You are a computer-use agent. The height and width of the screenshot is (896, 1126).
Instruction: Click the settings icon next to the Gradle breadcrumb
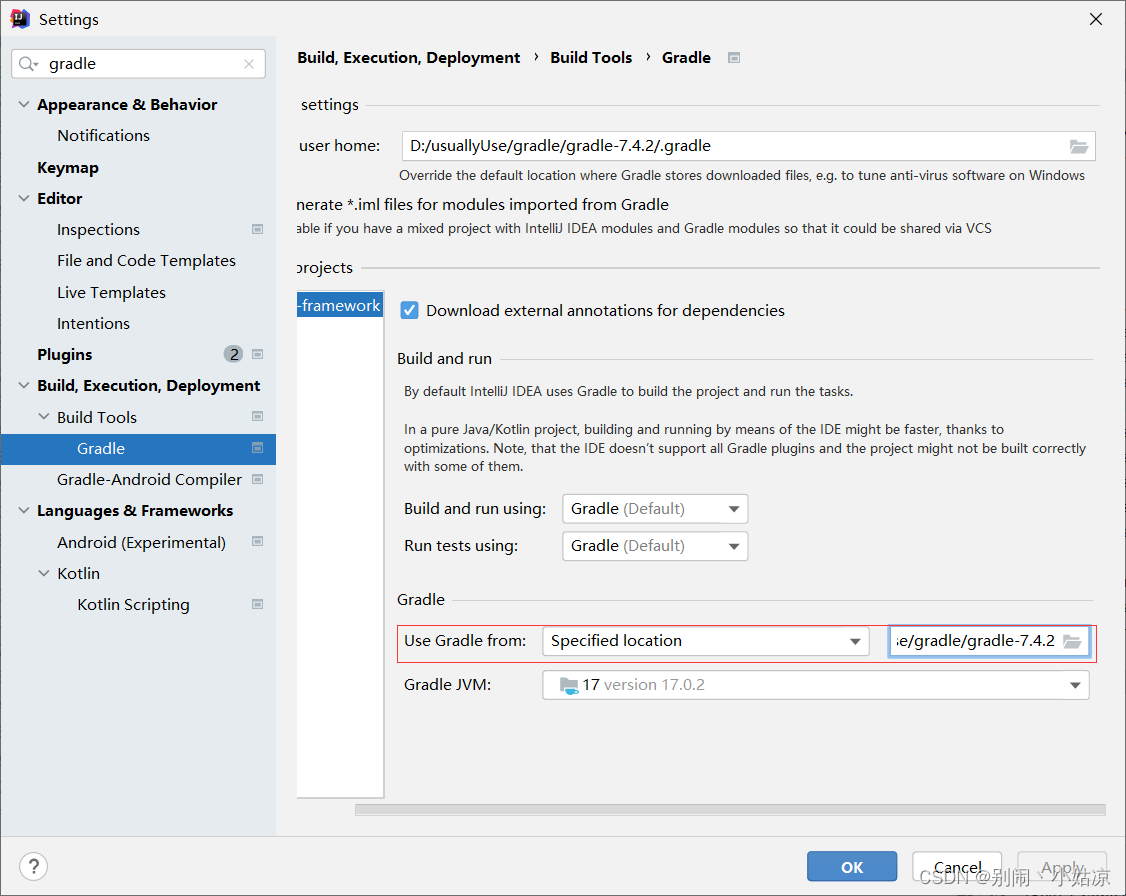tap(734, 58)
